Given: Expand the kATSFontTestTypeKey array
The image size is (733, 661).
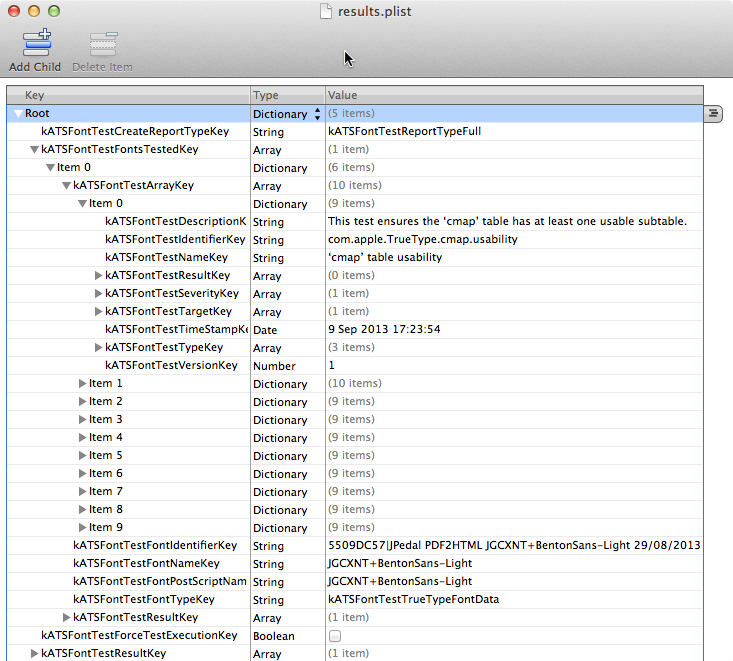Looking at the screenshot, I should (99, 348).
